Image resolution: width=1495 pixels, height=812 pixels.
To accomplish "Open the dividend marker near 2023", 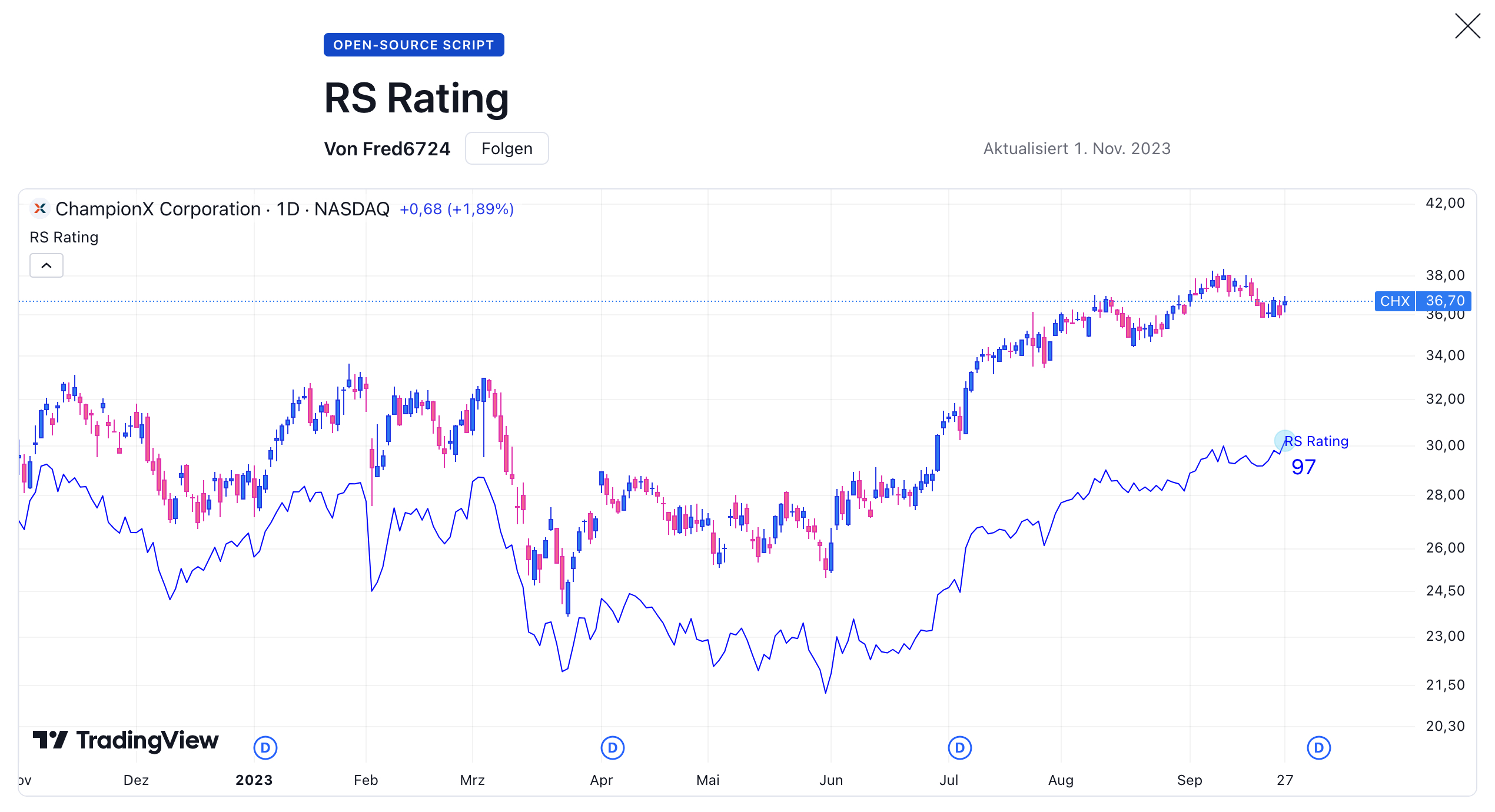I will coord(265,748).
